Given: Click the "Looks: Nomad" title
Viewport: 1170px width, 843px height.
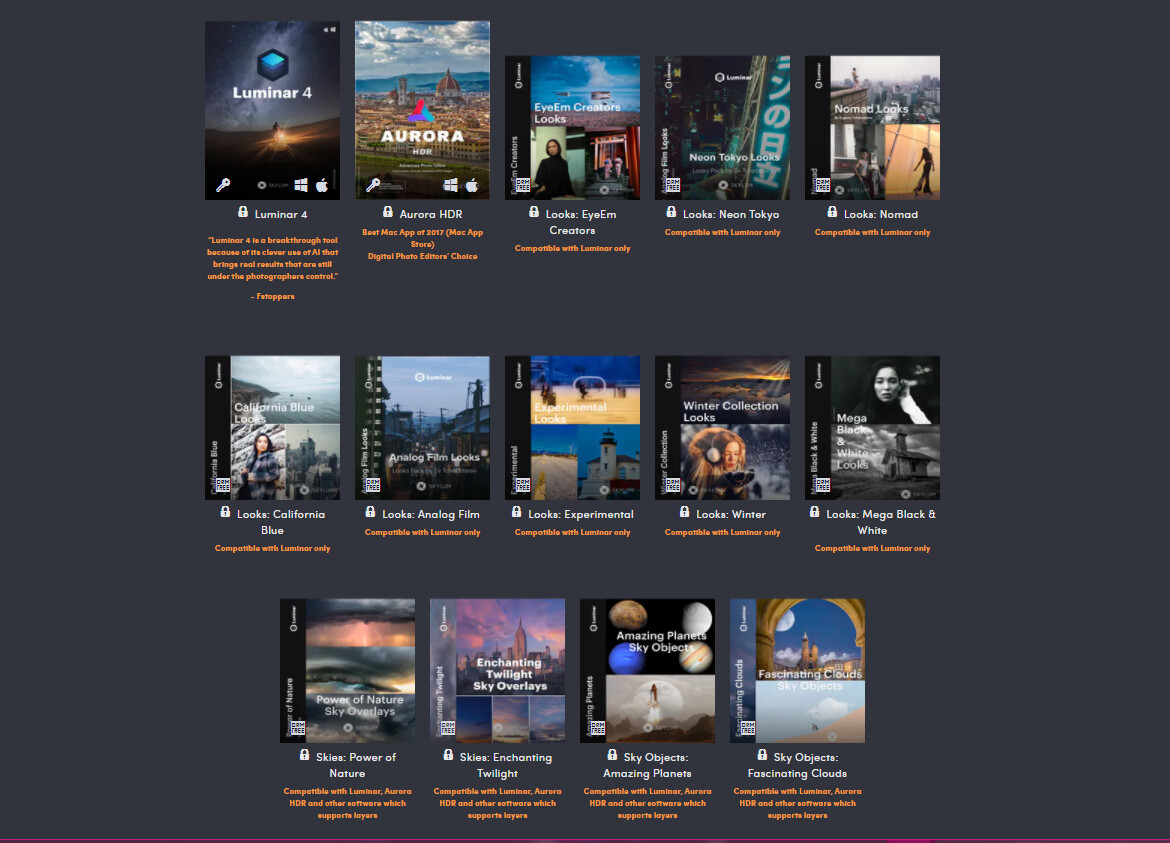Looking at the screenshot, I should 880,215.
